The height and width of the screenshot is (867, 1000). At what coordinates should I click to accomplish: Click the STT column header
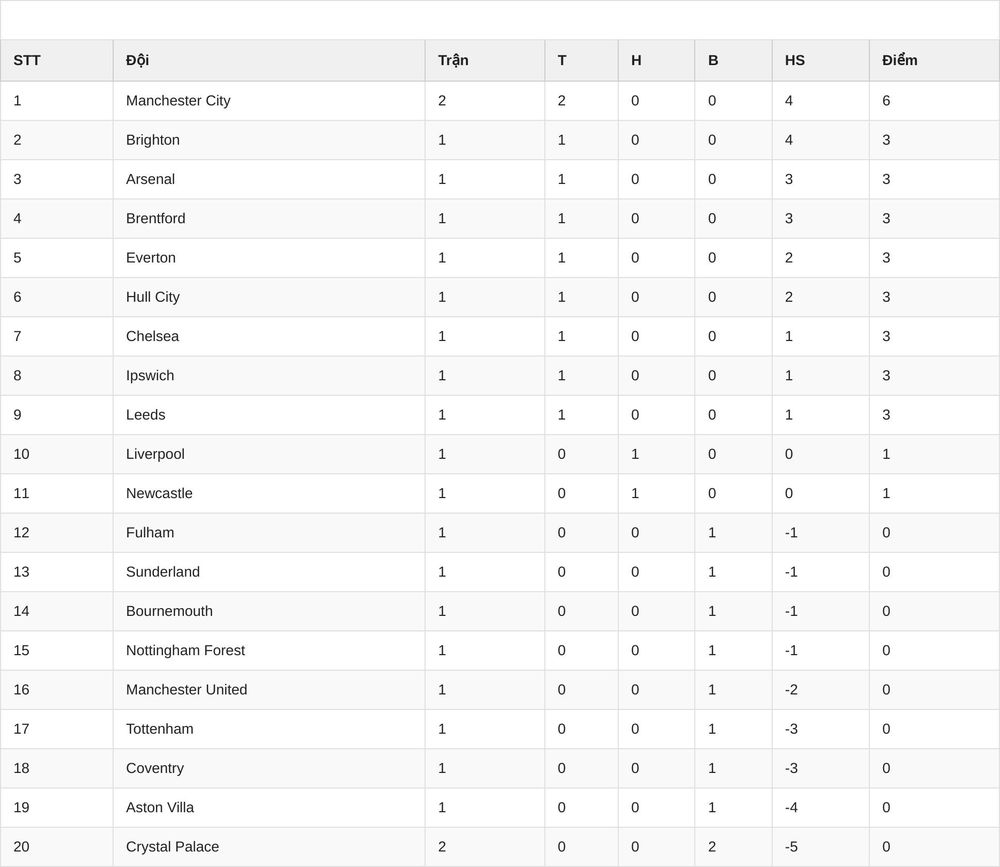click(27, 60)
